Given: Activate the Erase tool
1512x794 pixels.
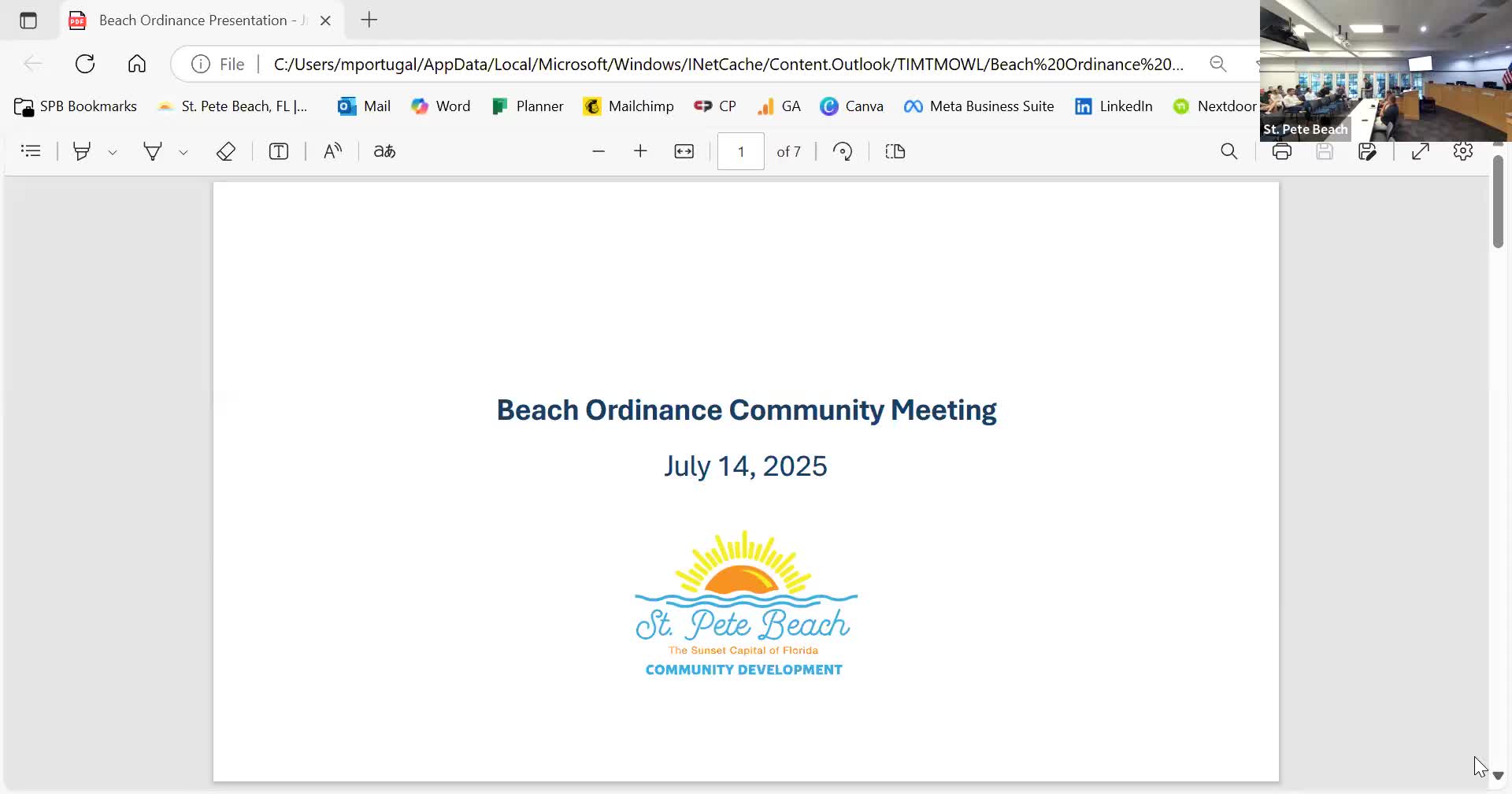Looking at the screenshot, I should click(226, 151).
